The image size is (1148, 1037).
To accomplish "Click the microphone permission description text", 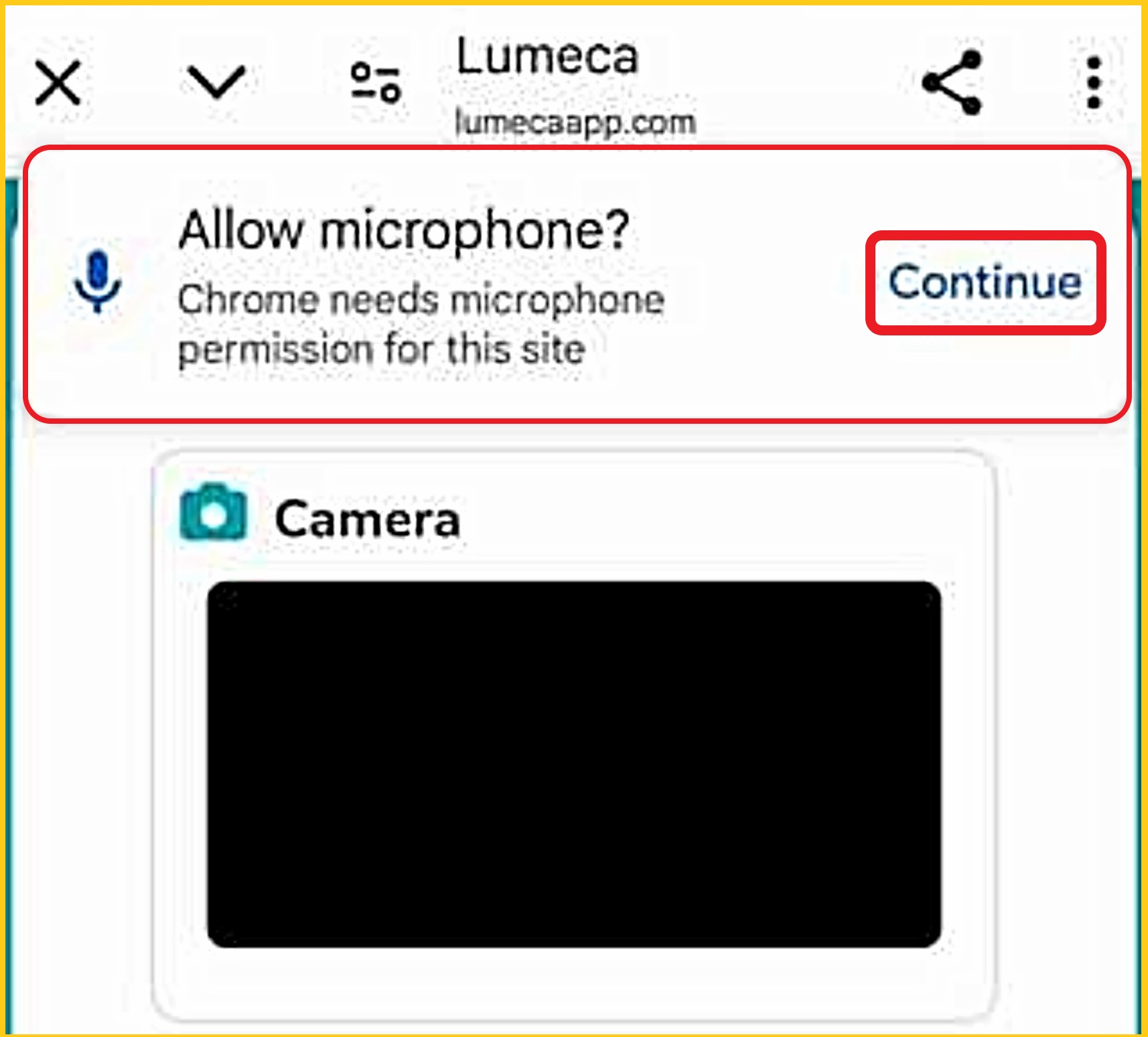I will (421, 324).
